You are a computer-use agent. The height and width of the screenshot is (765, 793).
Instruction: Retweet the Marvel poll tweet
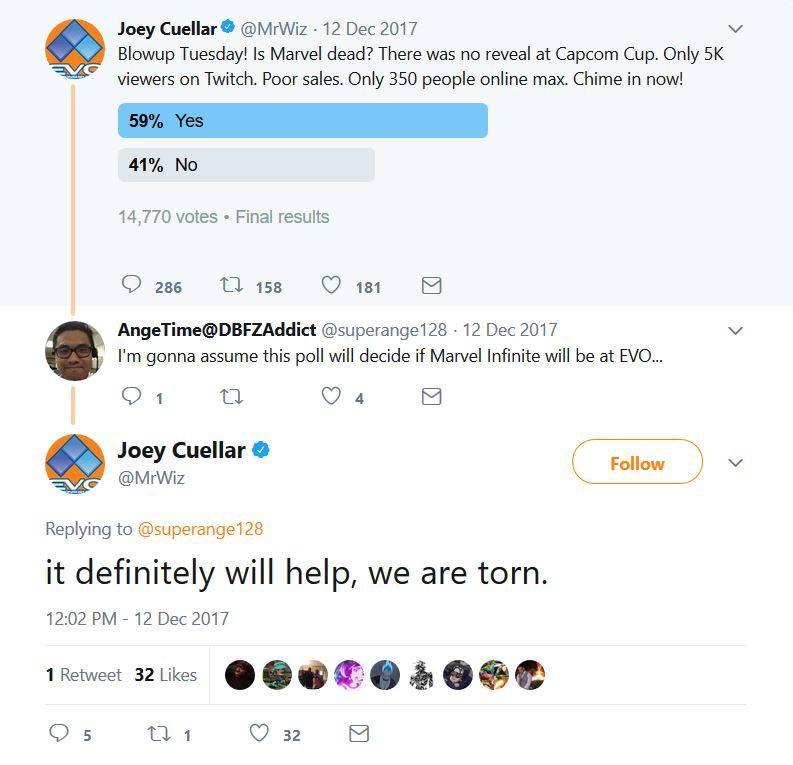point(232,286)
